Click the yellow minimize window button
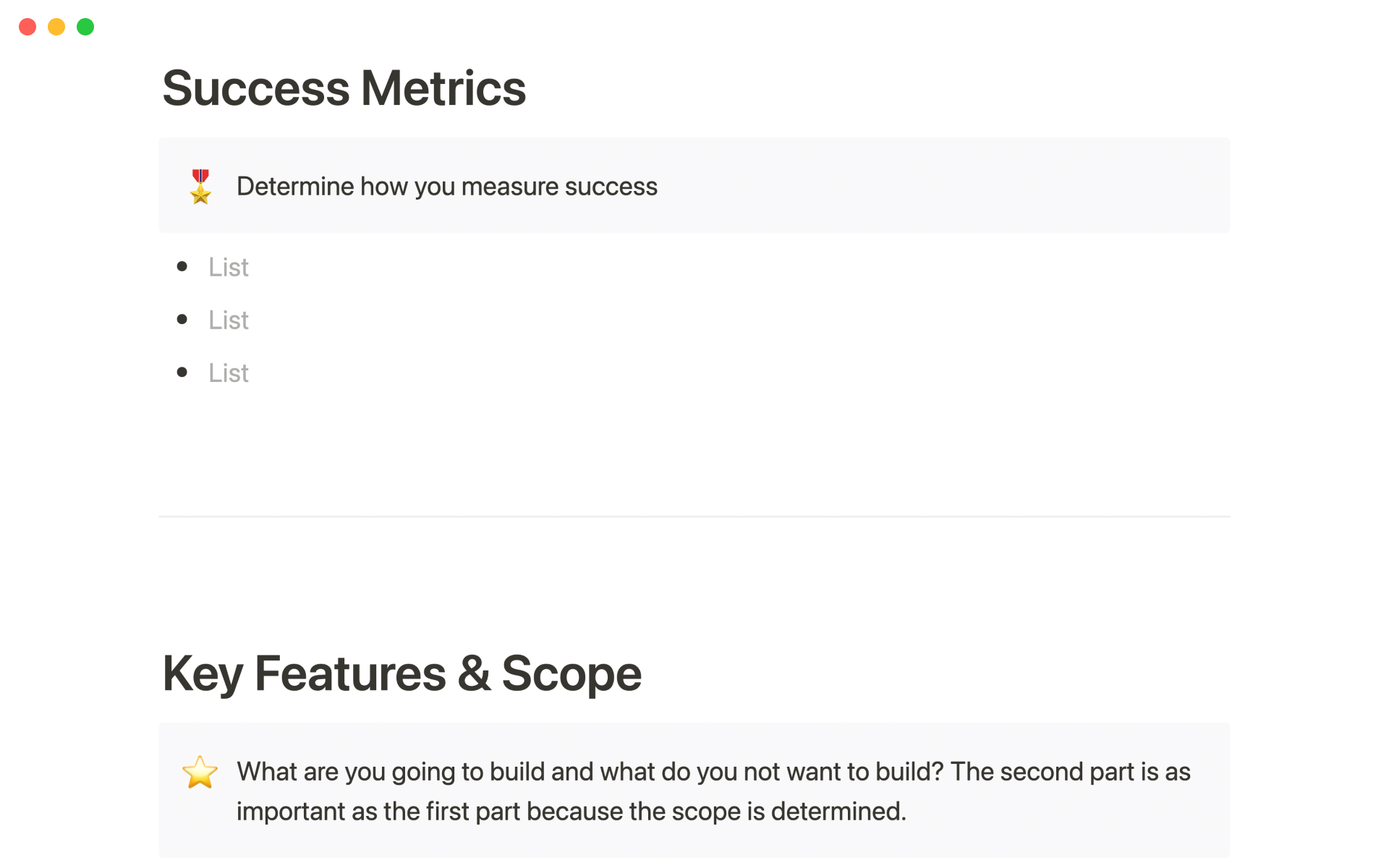The height and width of the screenshot is (868, 1389). coord(56,27)
